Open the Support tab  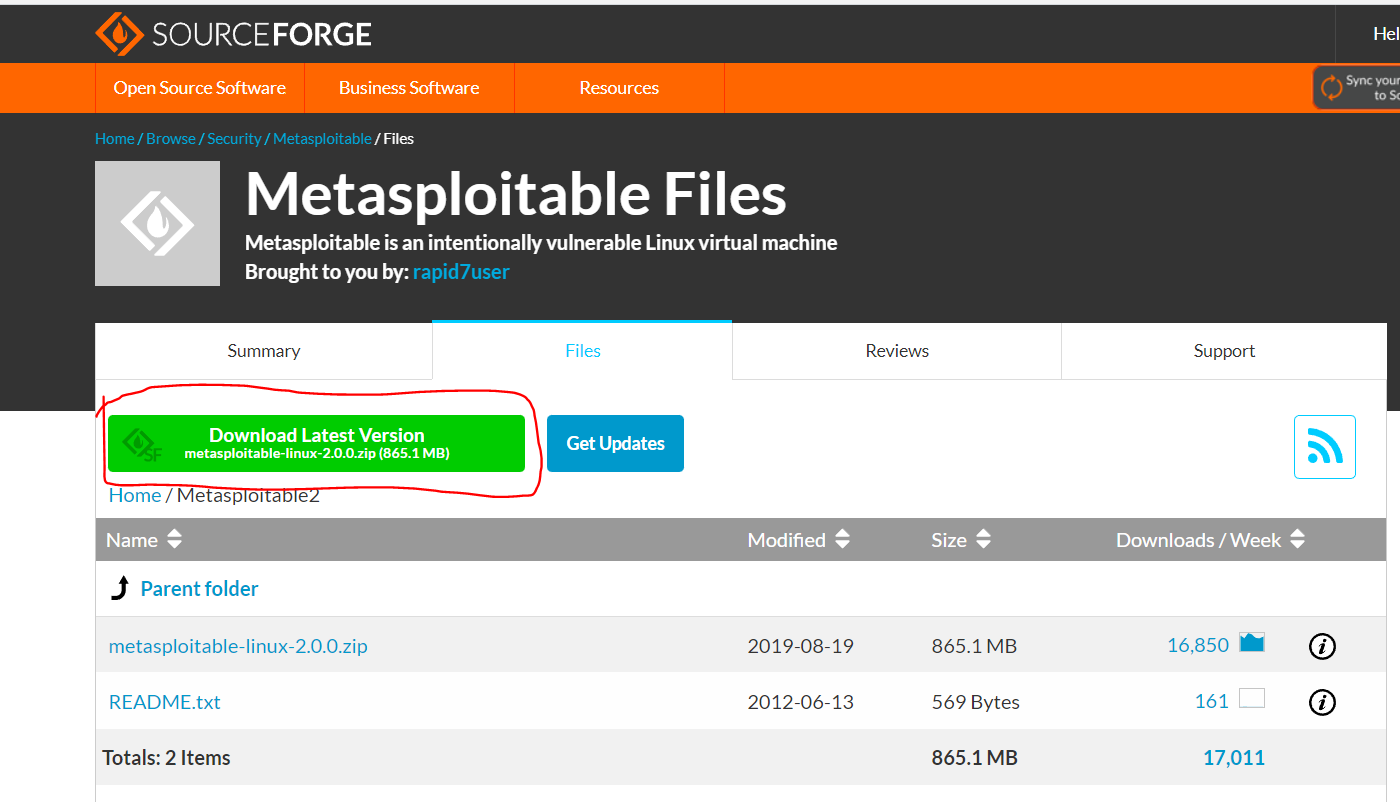pos(1224,351)
